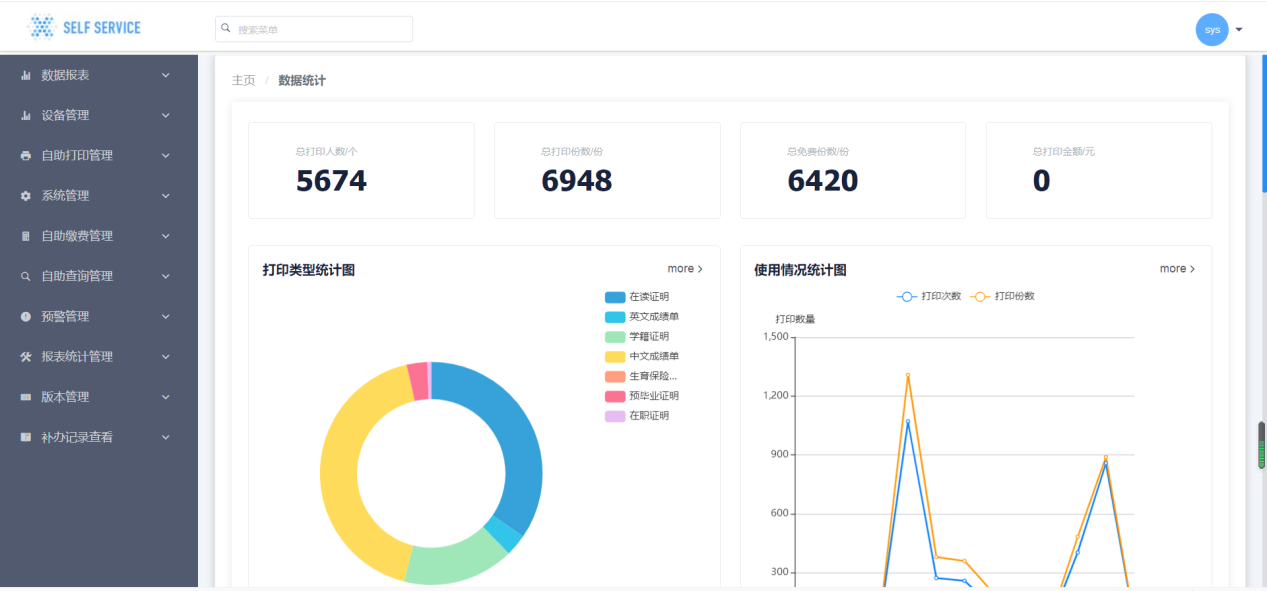The height and width of the screenshot is (591, 1267).
Task: Click the gear icon beside 系统管理
Action: 26,196
